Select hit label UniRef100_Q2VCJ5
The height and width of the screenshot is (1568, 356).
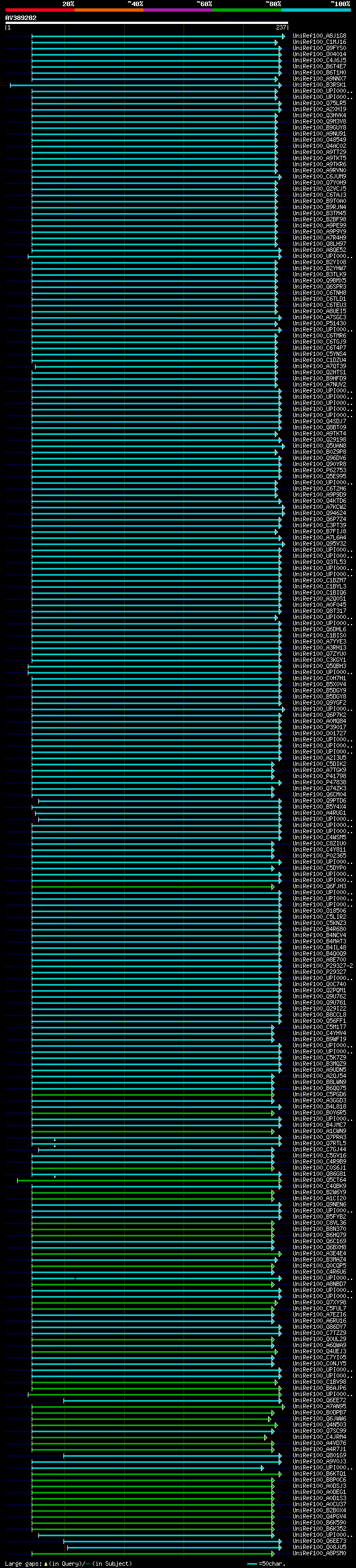[x=319, y=189]
